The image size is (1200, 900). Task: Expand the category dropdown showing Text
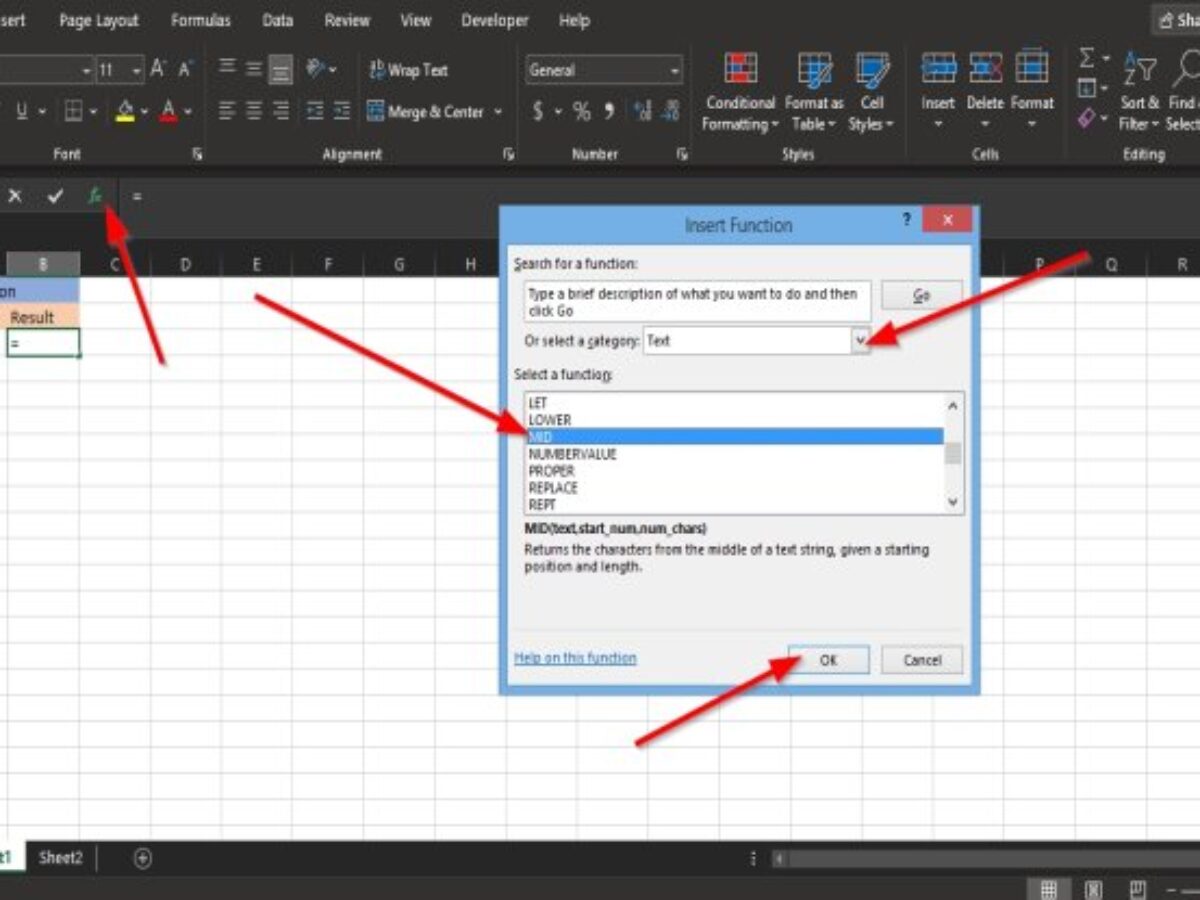click(x=860, y=341)
